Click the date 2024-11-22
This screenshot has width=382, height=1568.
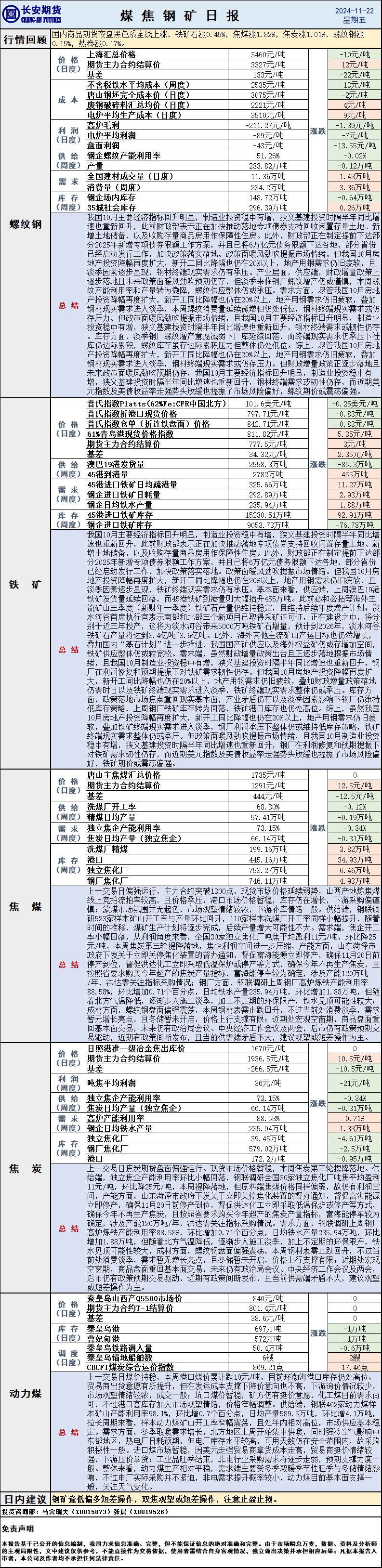coord(354,10)
